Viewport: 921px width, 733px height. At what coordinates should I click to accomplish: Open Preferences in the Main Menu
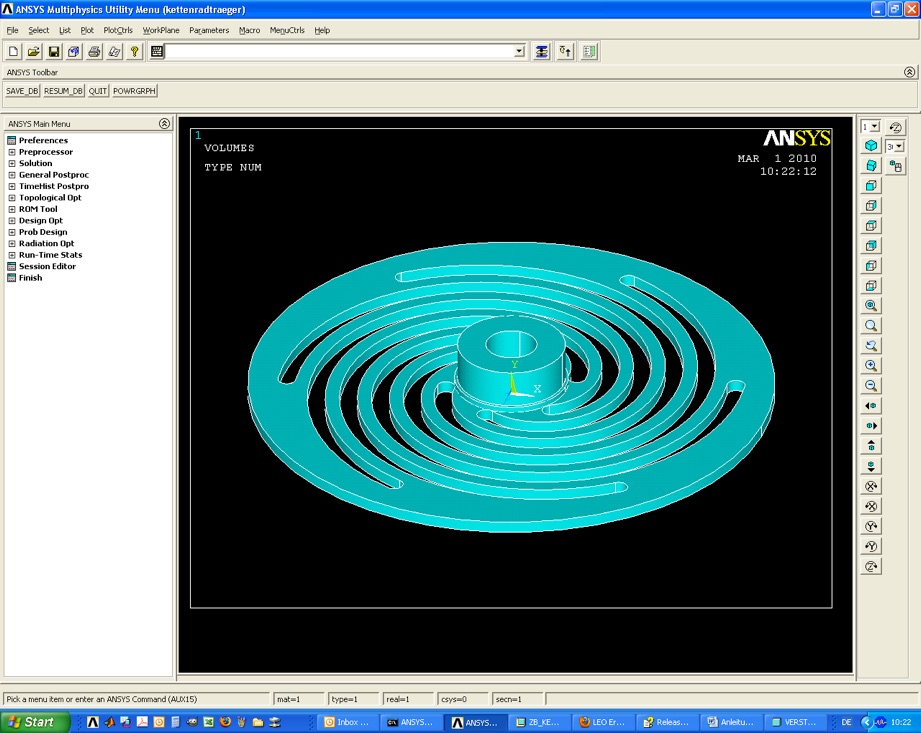43,140
